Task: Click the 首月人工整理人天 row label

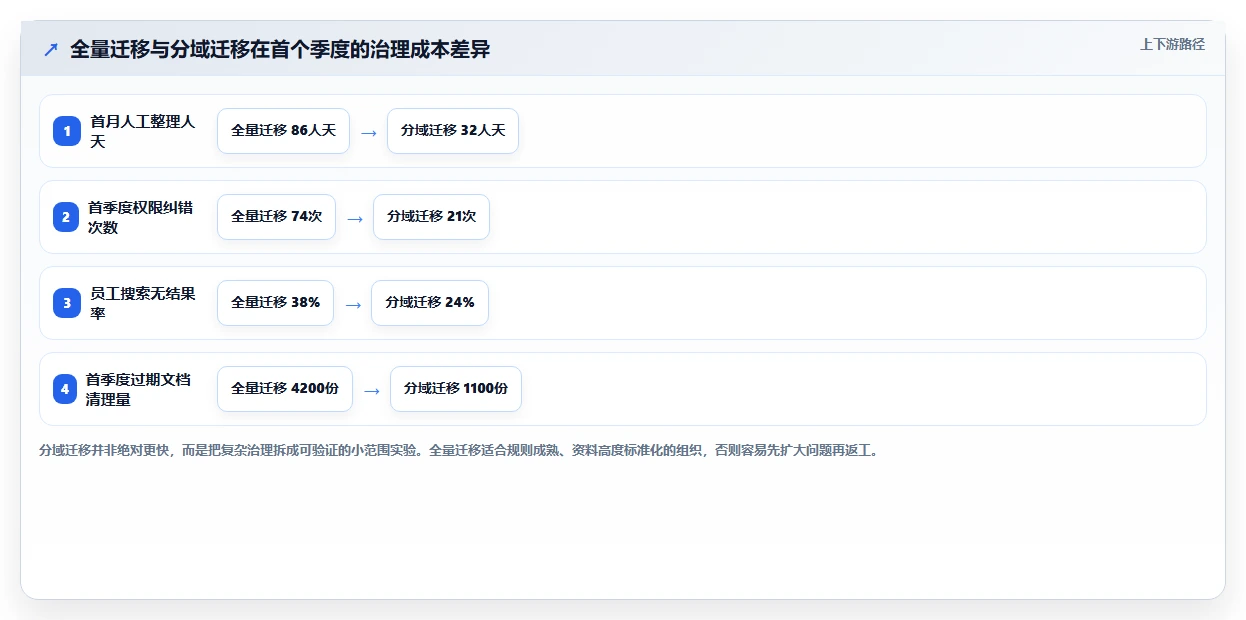Action: (x=143, y=131)
